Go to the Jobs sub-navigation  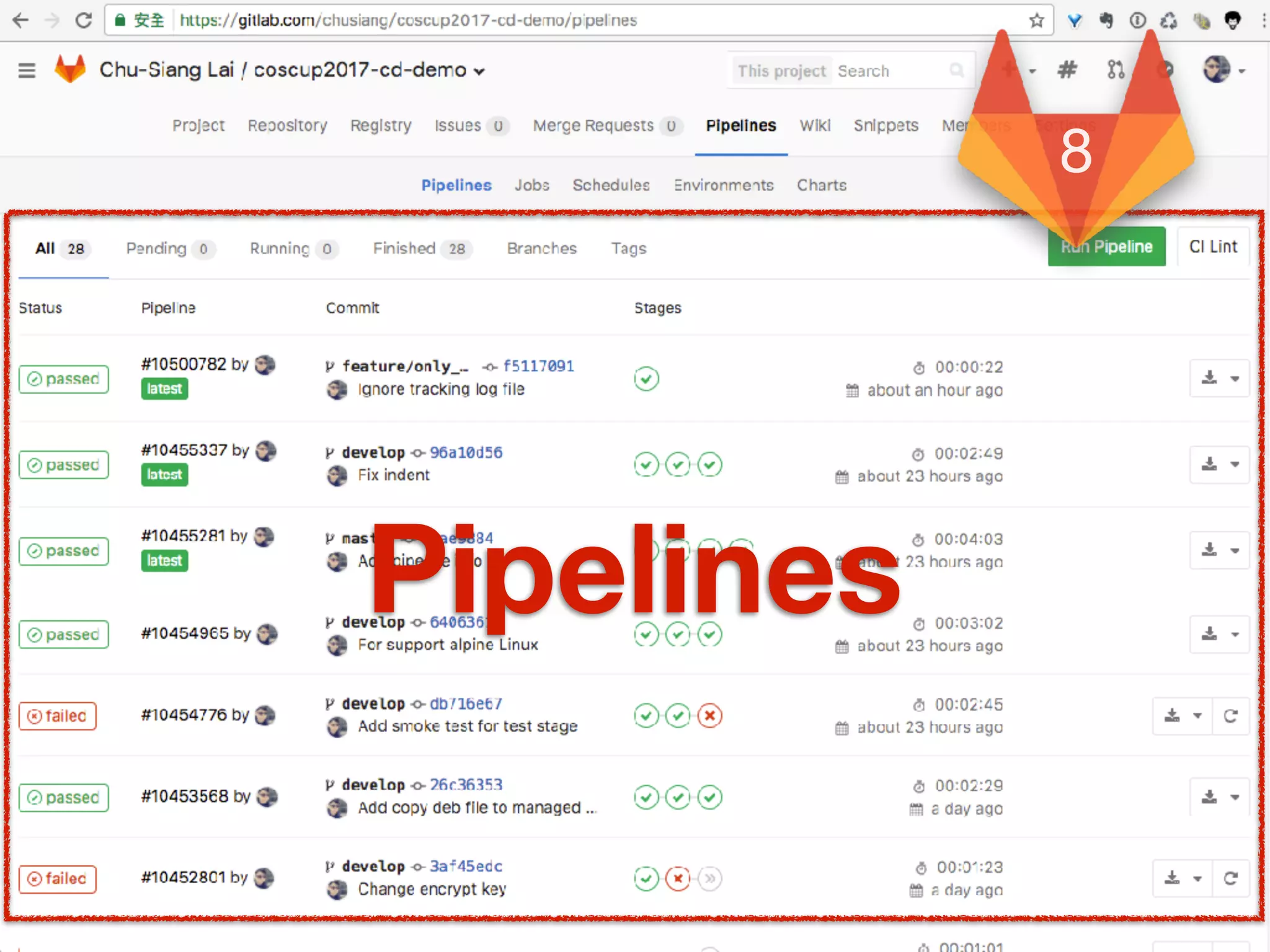pos(532,185)
